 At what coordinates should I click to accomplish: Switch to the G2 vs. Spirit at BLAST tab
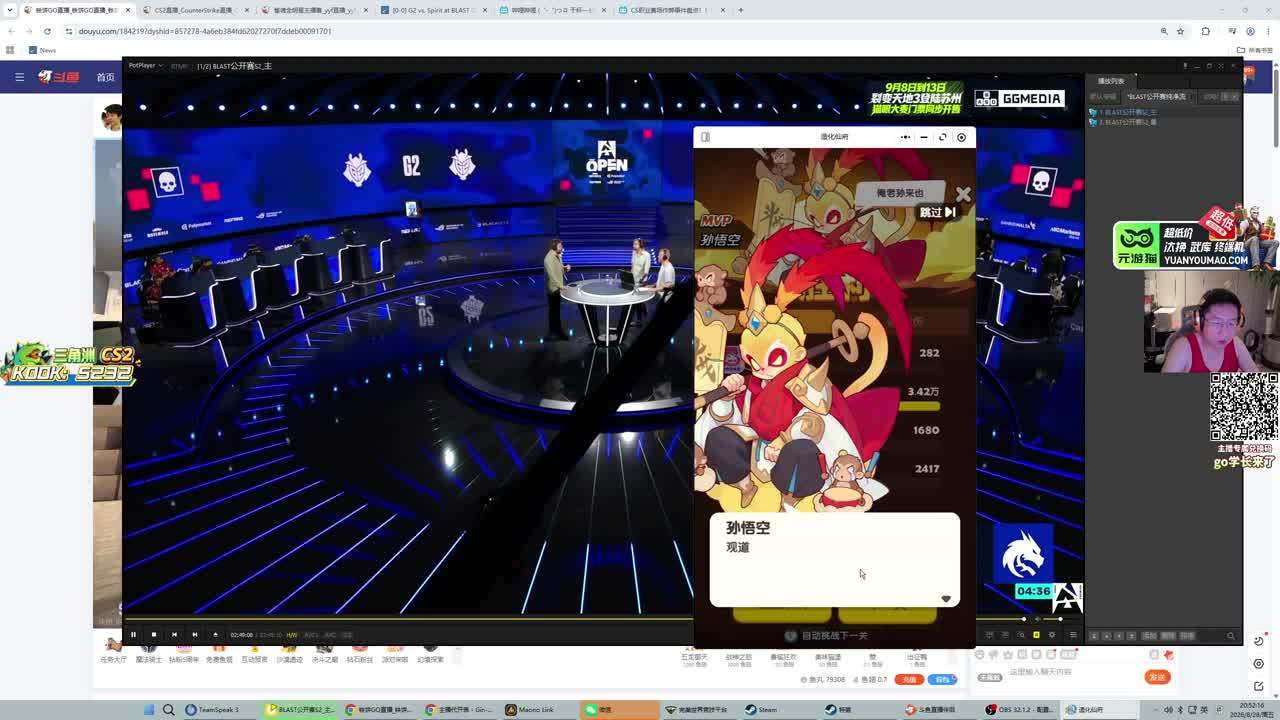(x=434, y=10)
